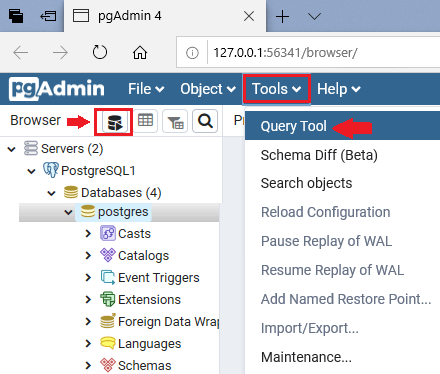440x374 pixels.
Task: Click the tab actions icon at far left
Action: (16, 16)
